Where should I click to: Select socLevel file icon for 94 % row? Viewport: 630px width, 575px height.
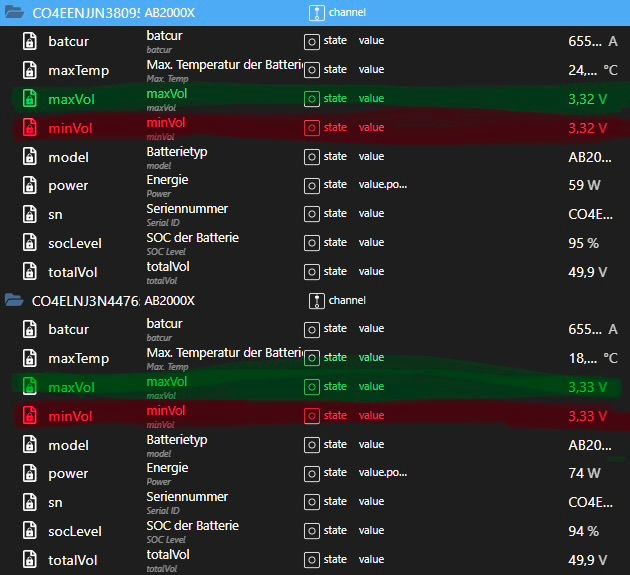(30, 531)
